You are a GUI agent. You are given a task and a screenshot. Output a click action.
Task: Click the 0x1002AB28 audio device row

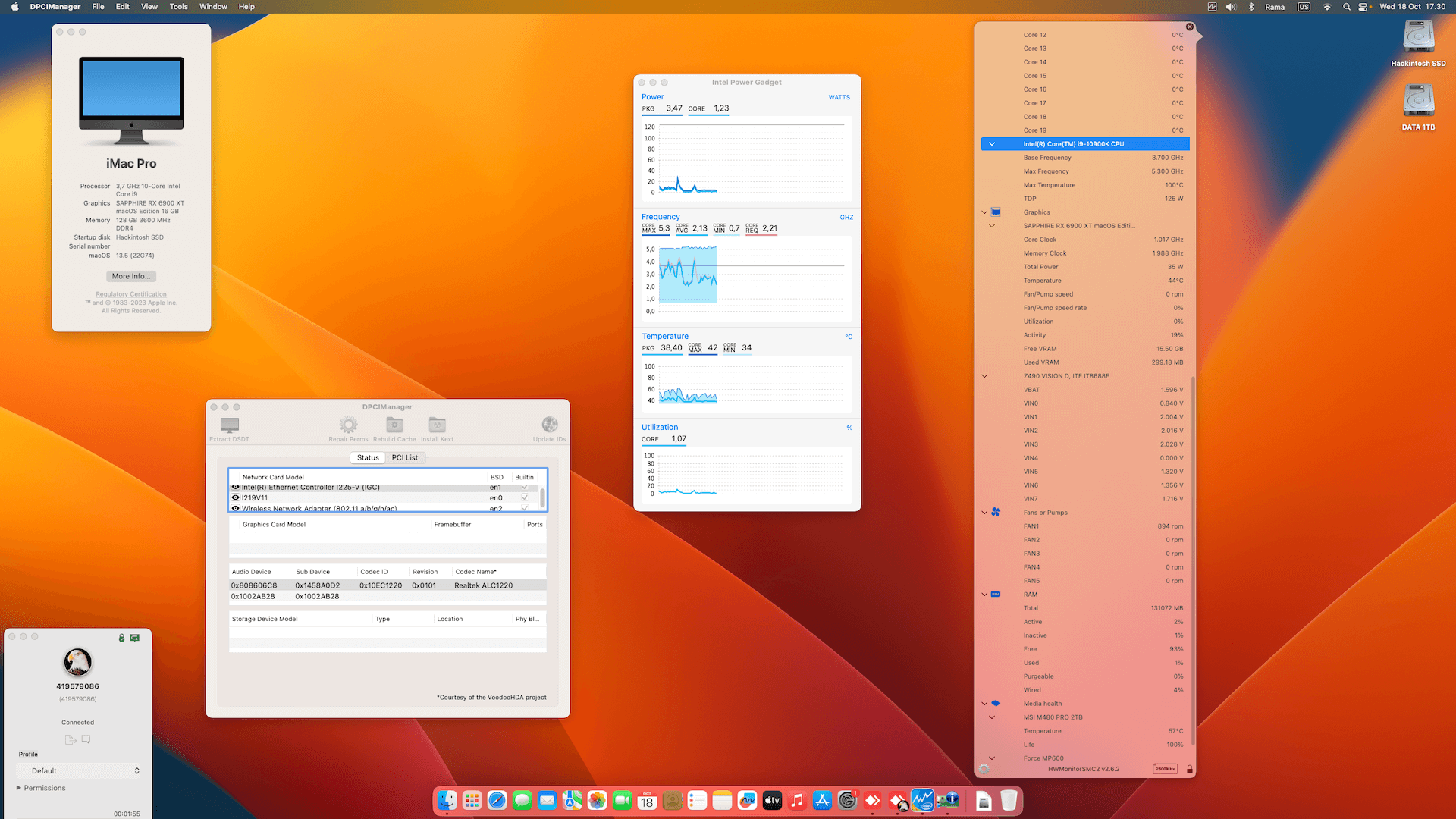[x=388, y=596]
